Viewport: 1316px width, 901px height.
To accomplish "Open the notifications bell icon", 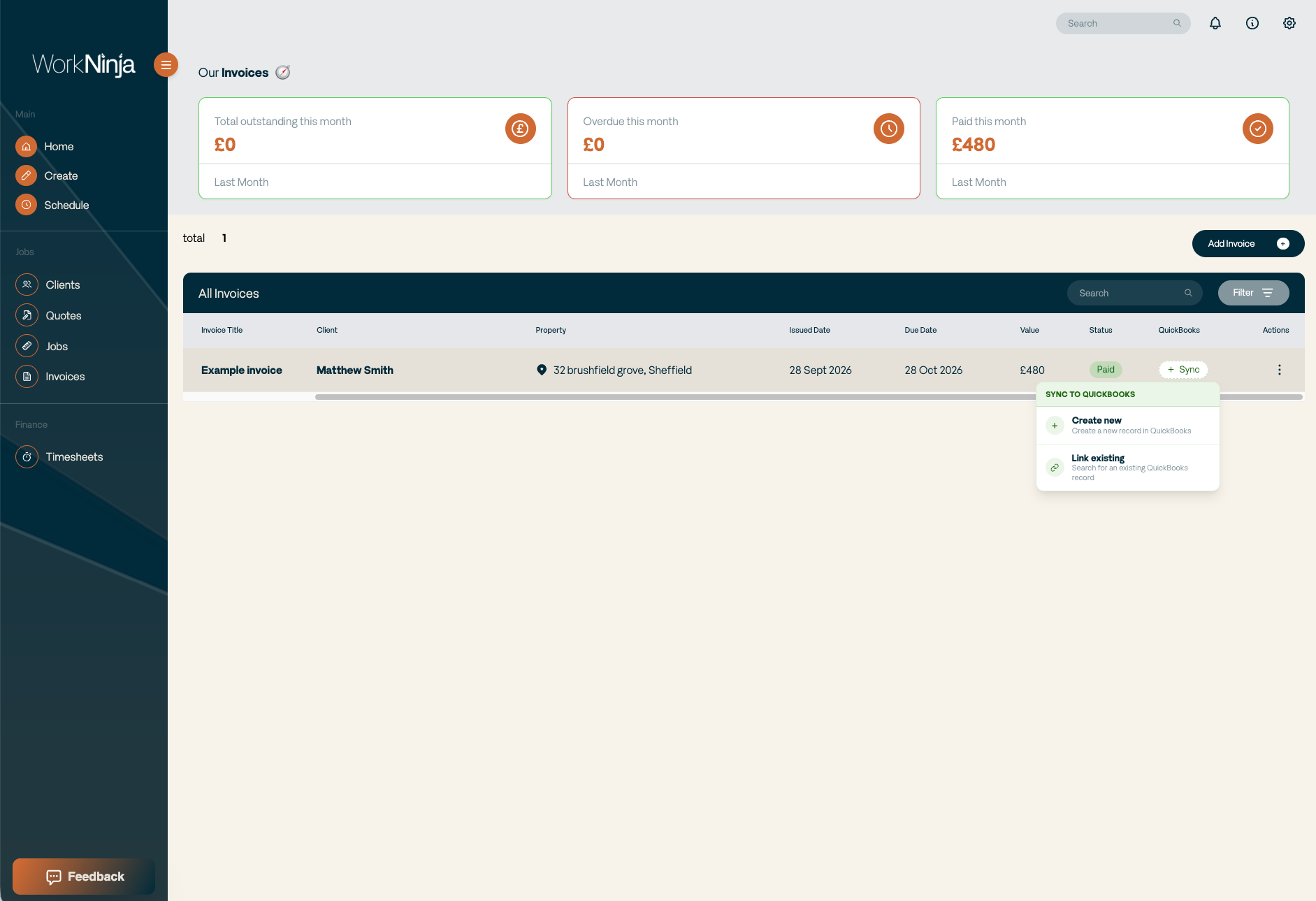I will [x=1215, y=23].
